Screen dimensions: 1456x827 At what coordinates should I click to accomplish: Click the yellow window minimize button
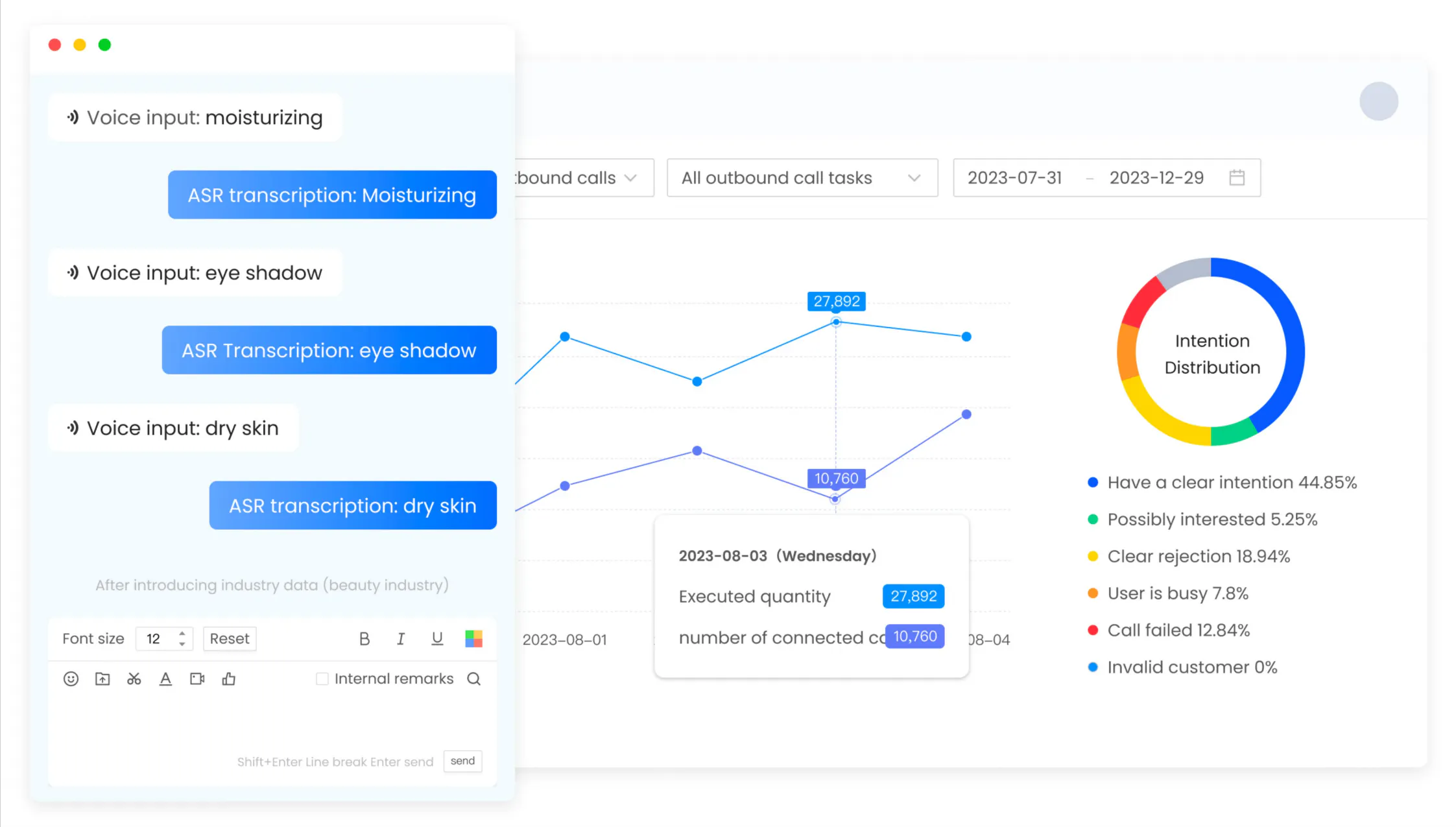tap(80, 45)
